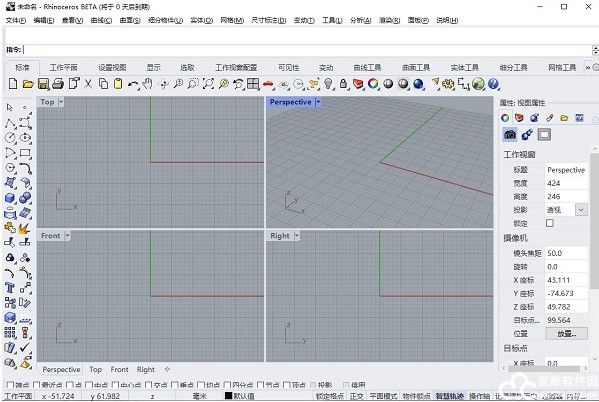Open the 曲线(C) menu

[x=101, y=20]
